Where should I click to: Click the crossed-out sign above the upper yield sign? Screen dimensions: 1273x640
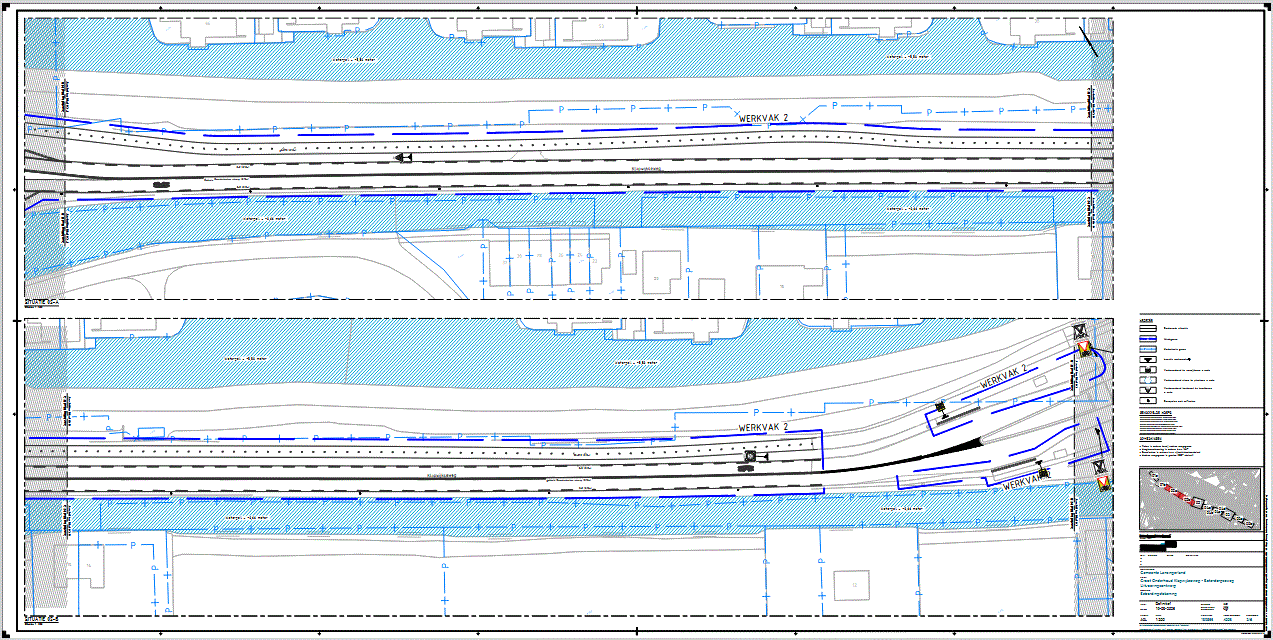pos(1079,331)
